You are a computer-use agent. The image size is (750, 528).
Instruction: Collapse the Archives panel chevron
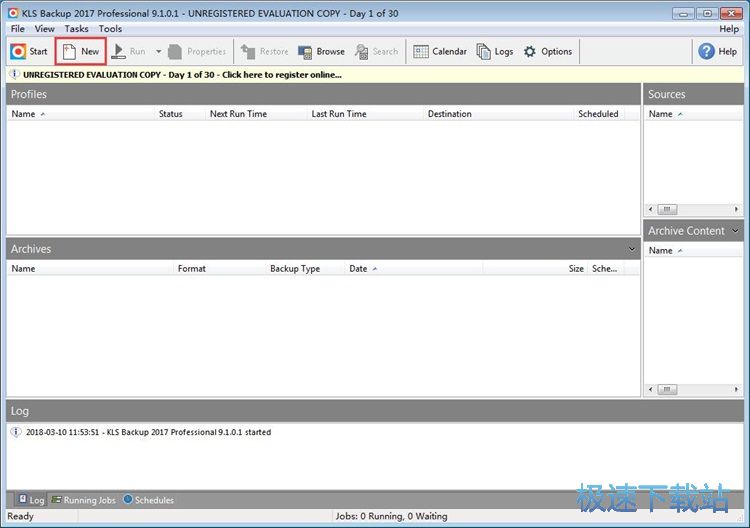point(631,248)
